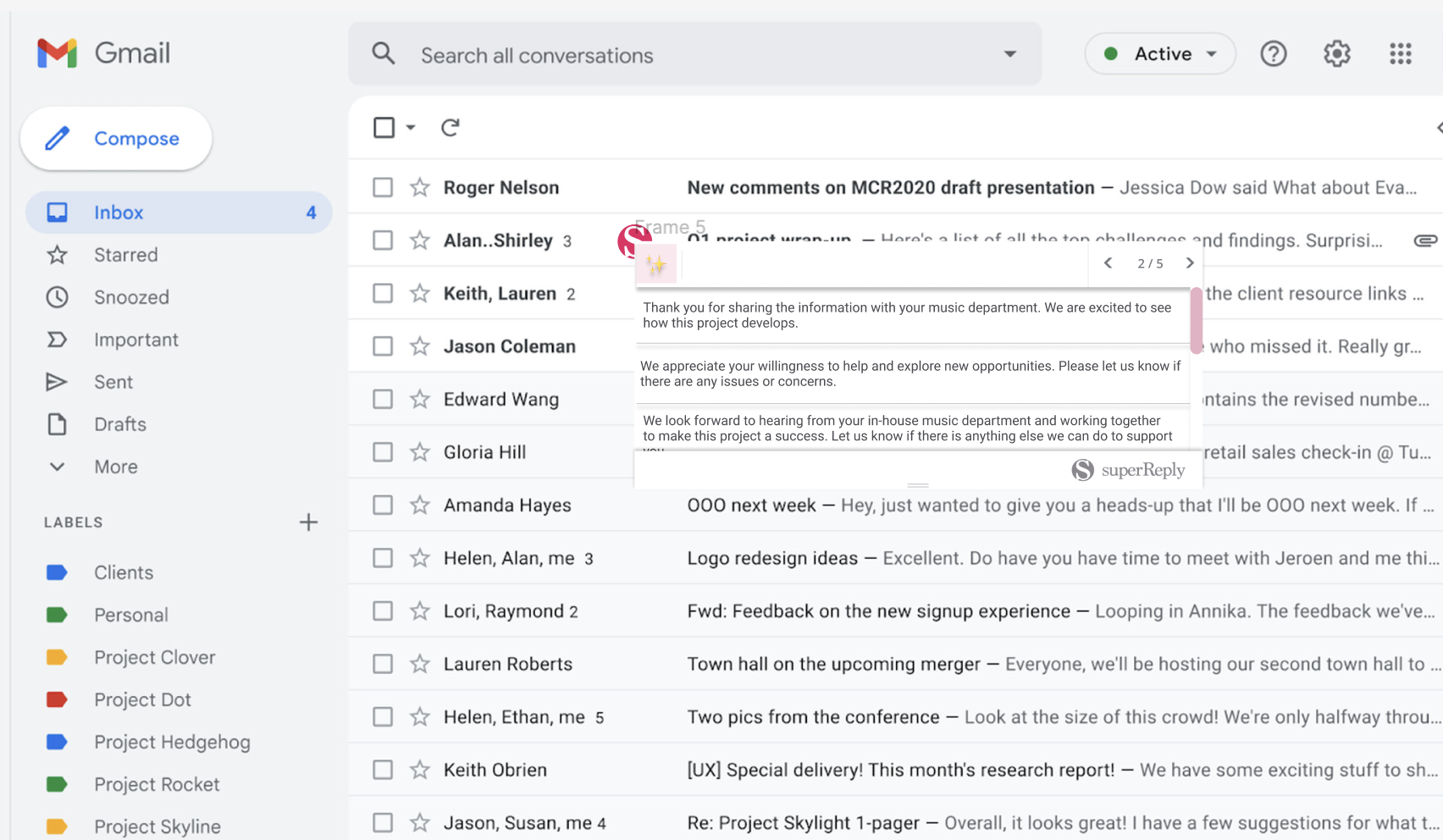
Task: Click the search magnifier icon
Action: tap(384, 54)
